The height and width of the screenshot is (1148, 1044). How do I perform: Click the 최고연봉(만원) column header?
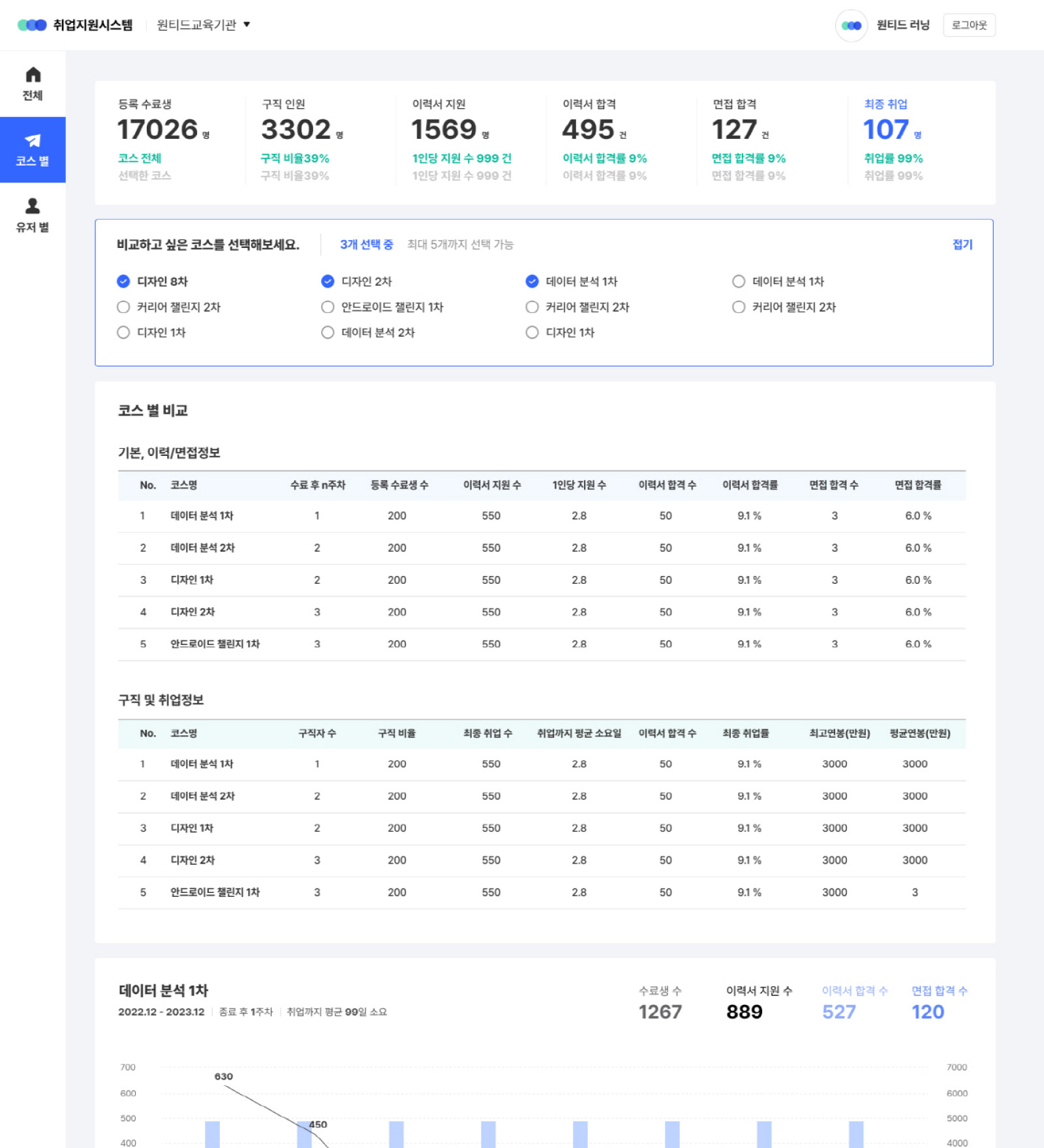point(840,733)
